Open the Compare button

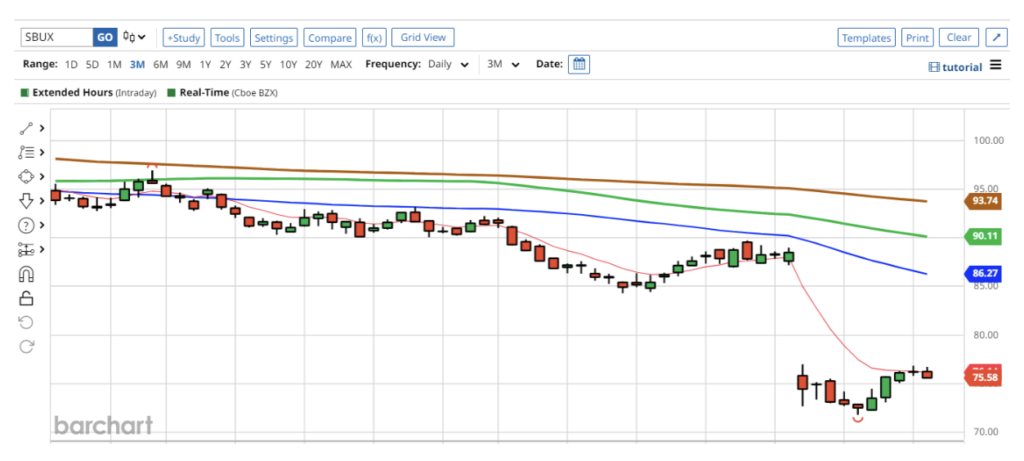click(330, 38)
